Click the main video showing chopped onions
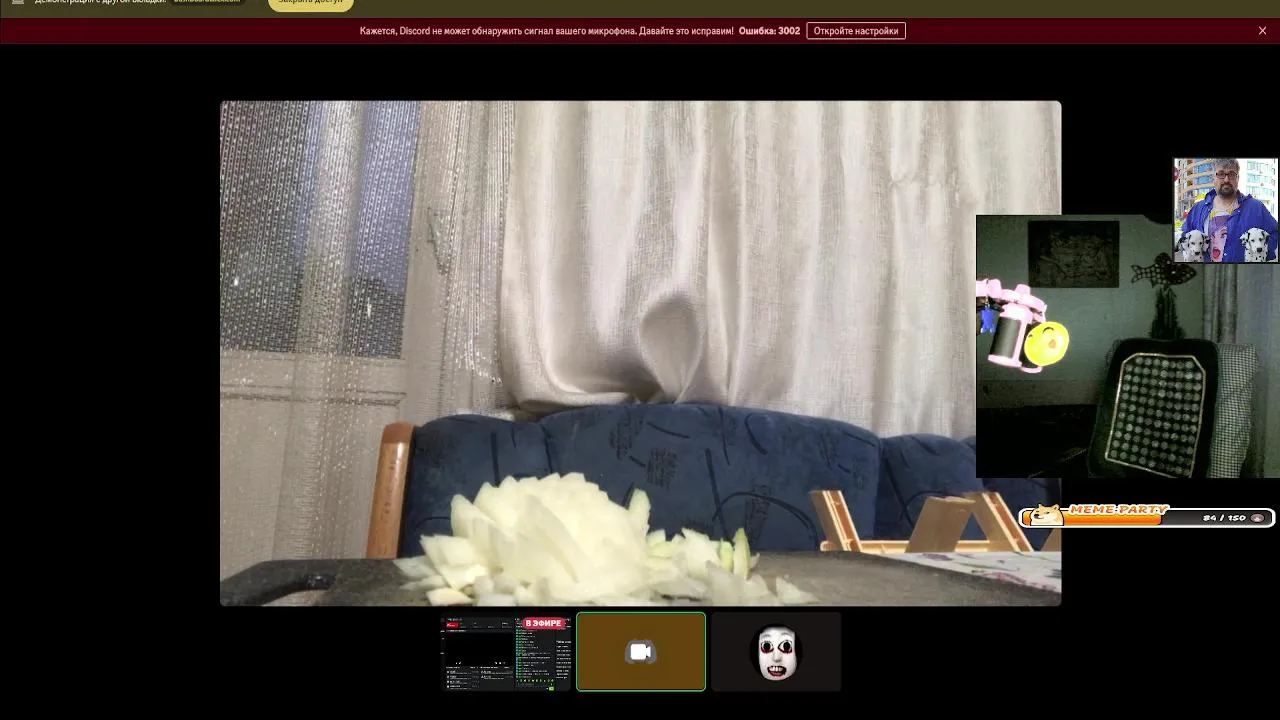1280x720 pixels. tap(640, 353)
